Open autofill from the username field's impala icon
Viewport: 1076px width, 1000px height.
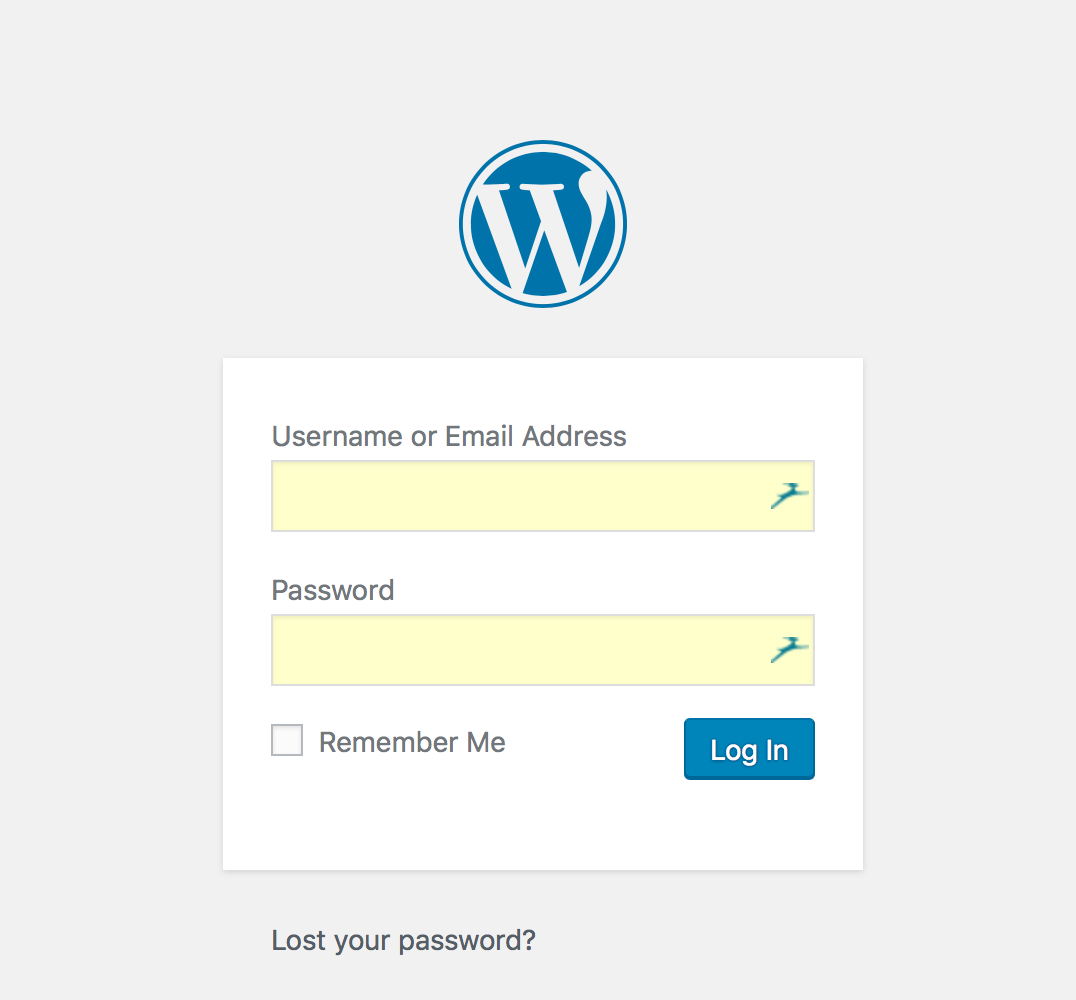click(789, 495)
